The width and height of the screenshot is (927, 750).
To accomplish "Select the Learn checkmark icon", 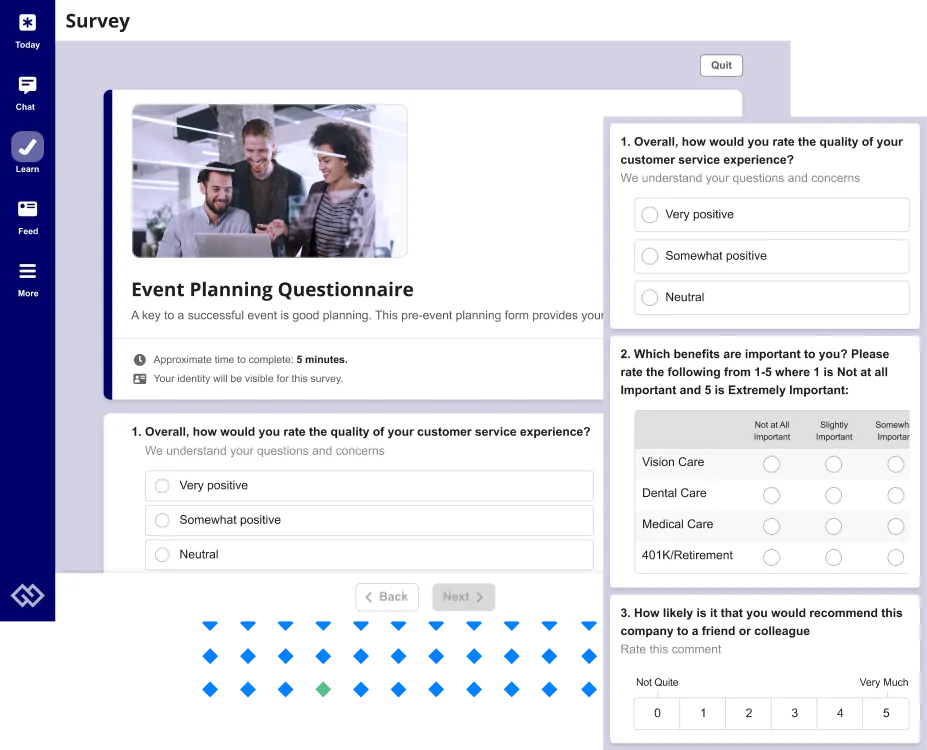I will click(27, 147).
